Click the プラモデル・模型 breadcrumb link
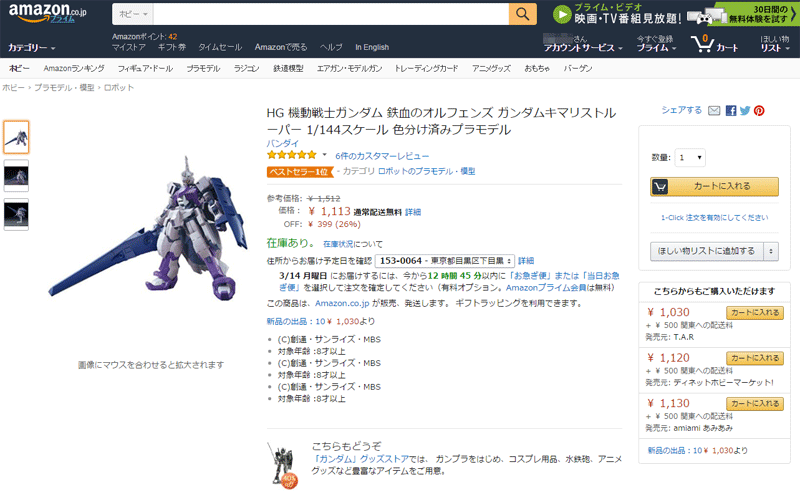Screen dimensions: 800x495 click(64, 88)
